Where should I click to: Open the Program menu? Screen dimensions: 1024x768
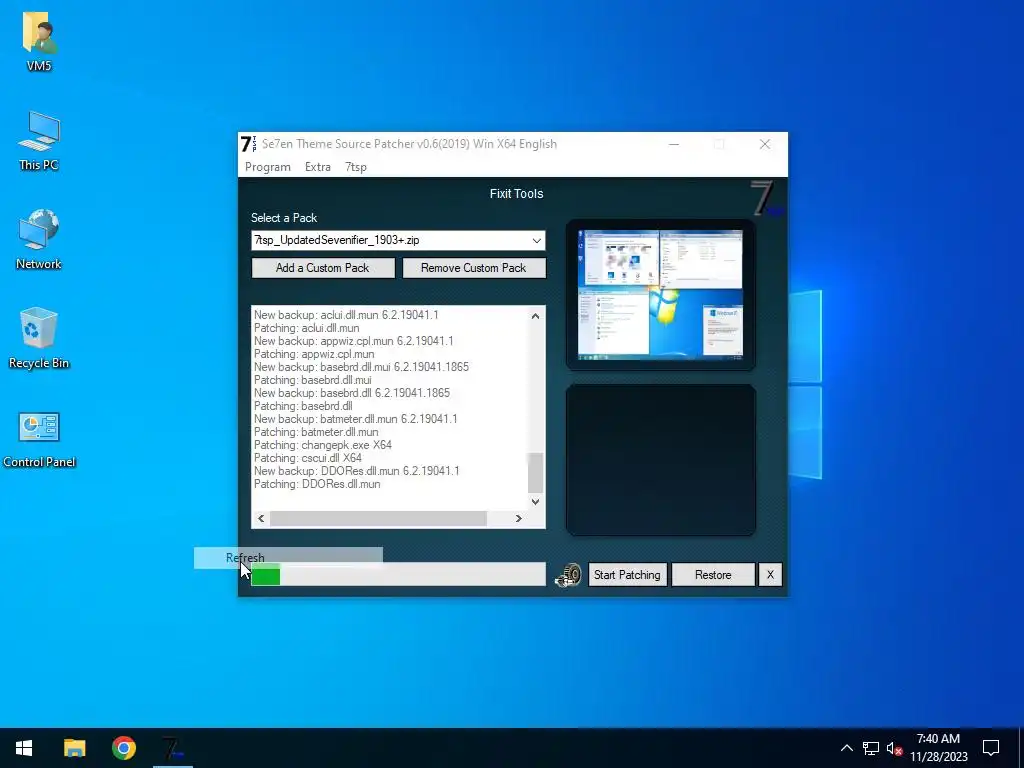[268, 167]
